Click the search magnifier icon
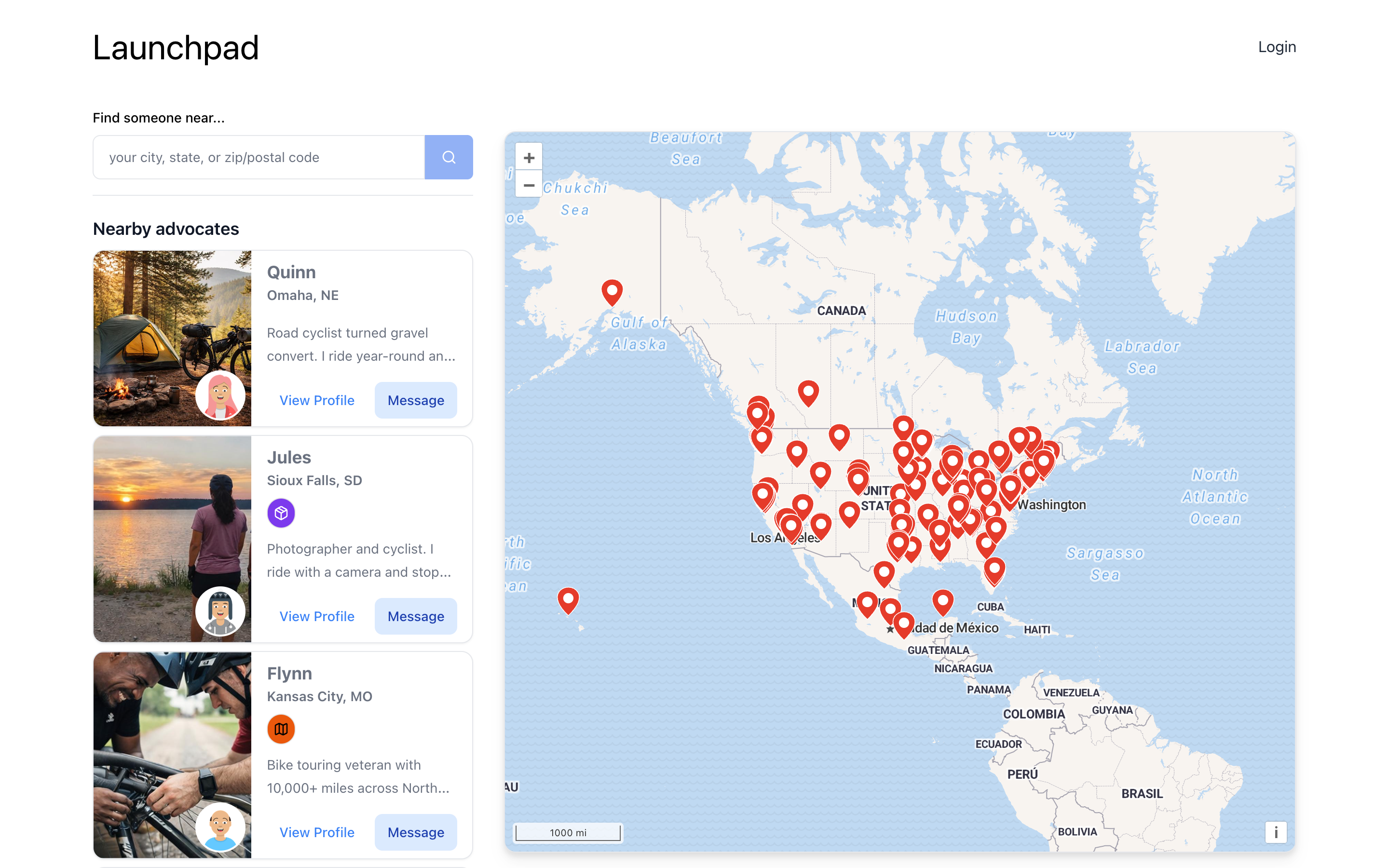 (x=449, y=157)
